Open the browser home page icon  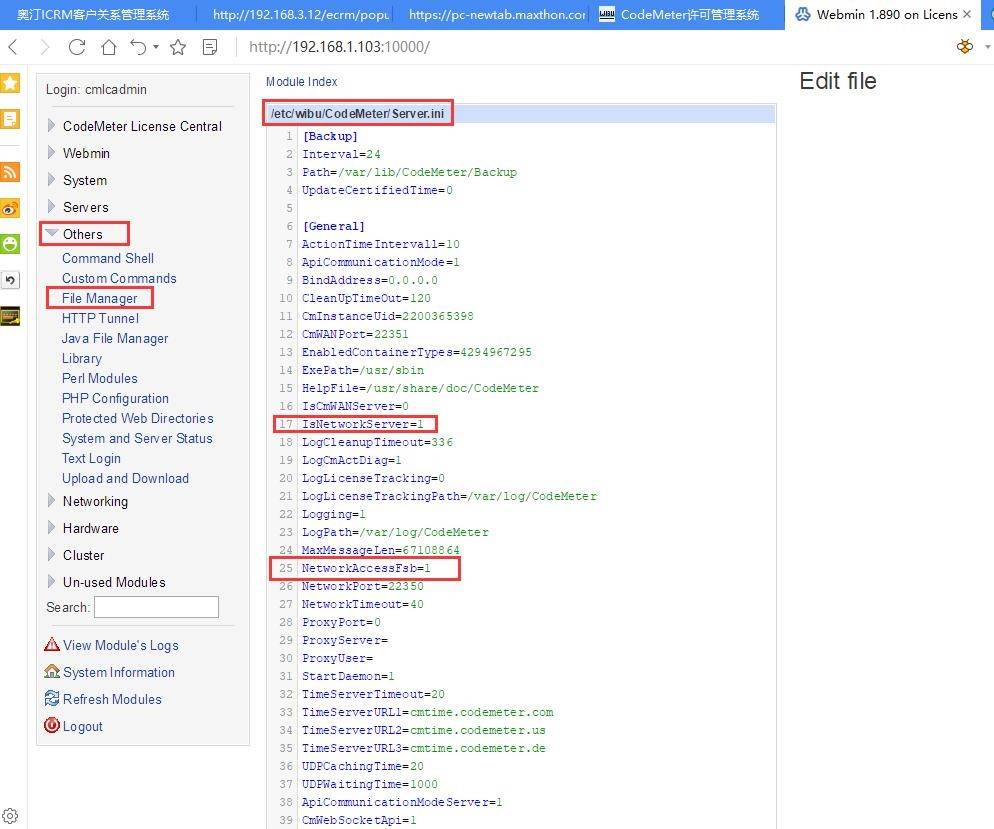[109, 47]
